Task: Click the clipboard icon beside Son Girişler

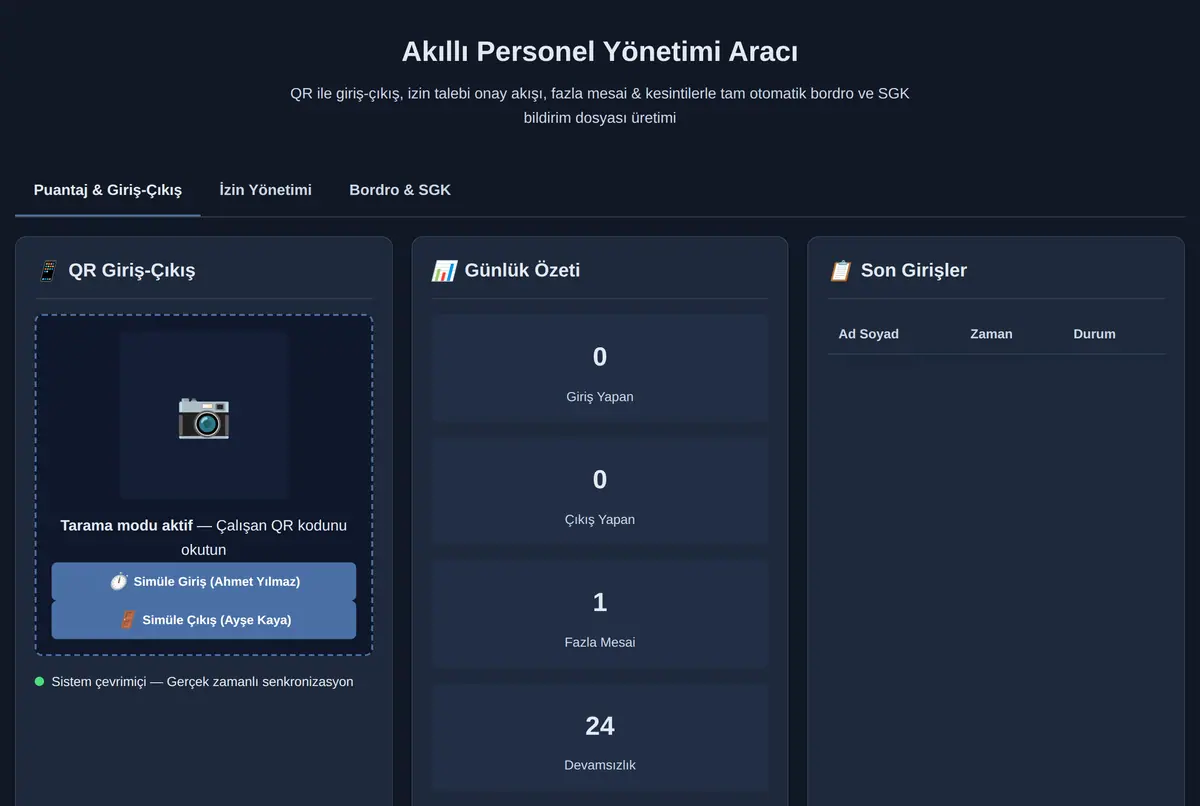Action: 840,270
